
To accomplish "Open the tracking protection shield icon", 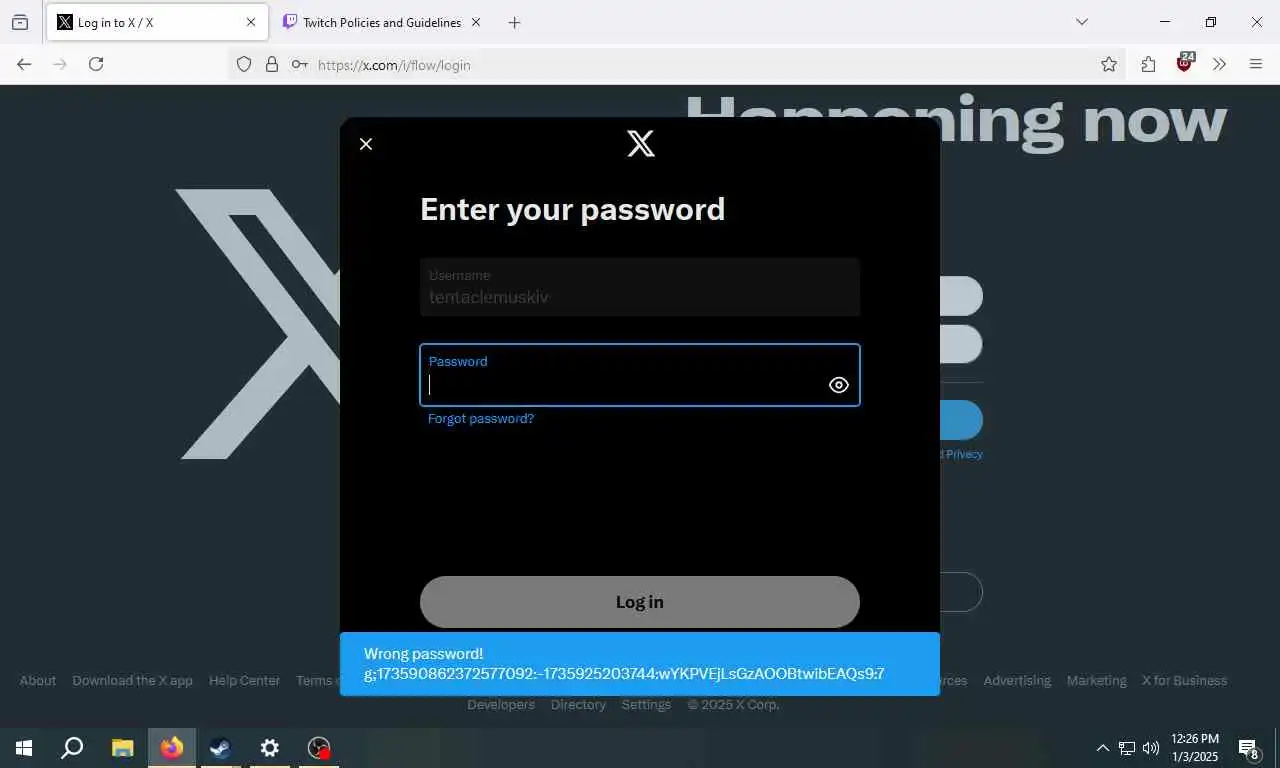I will pos(244,64).
